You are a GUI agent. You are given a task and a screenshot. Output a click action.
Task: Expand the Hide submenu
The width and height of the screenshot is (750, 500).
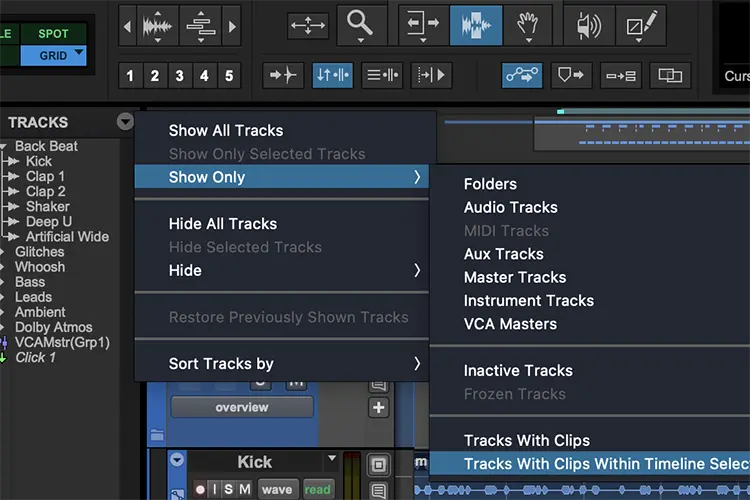pyautogui.click(x=282, y=271)
